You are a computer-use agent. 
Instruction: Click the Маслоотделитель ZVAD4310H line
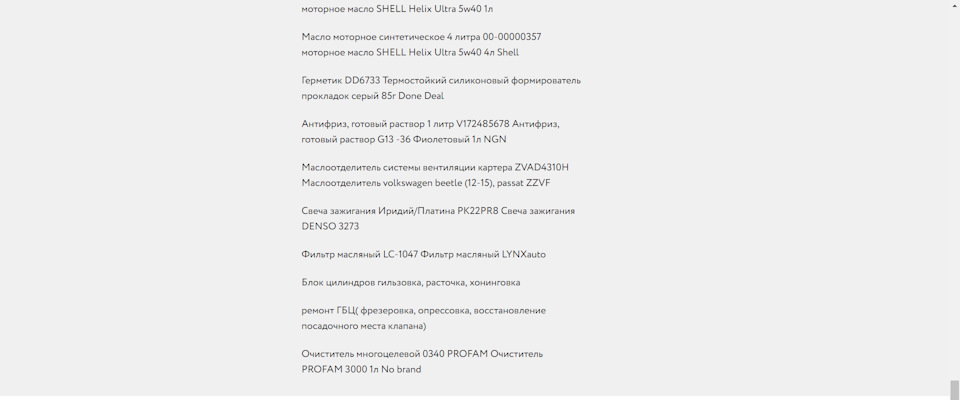pyautogui.click(x=435, y=167)
